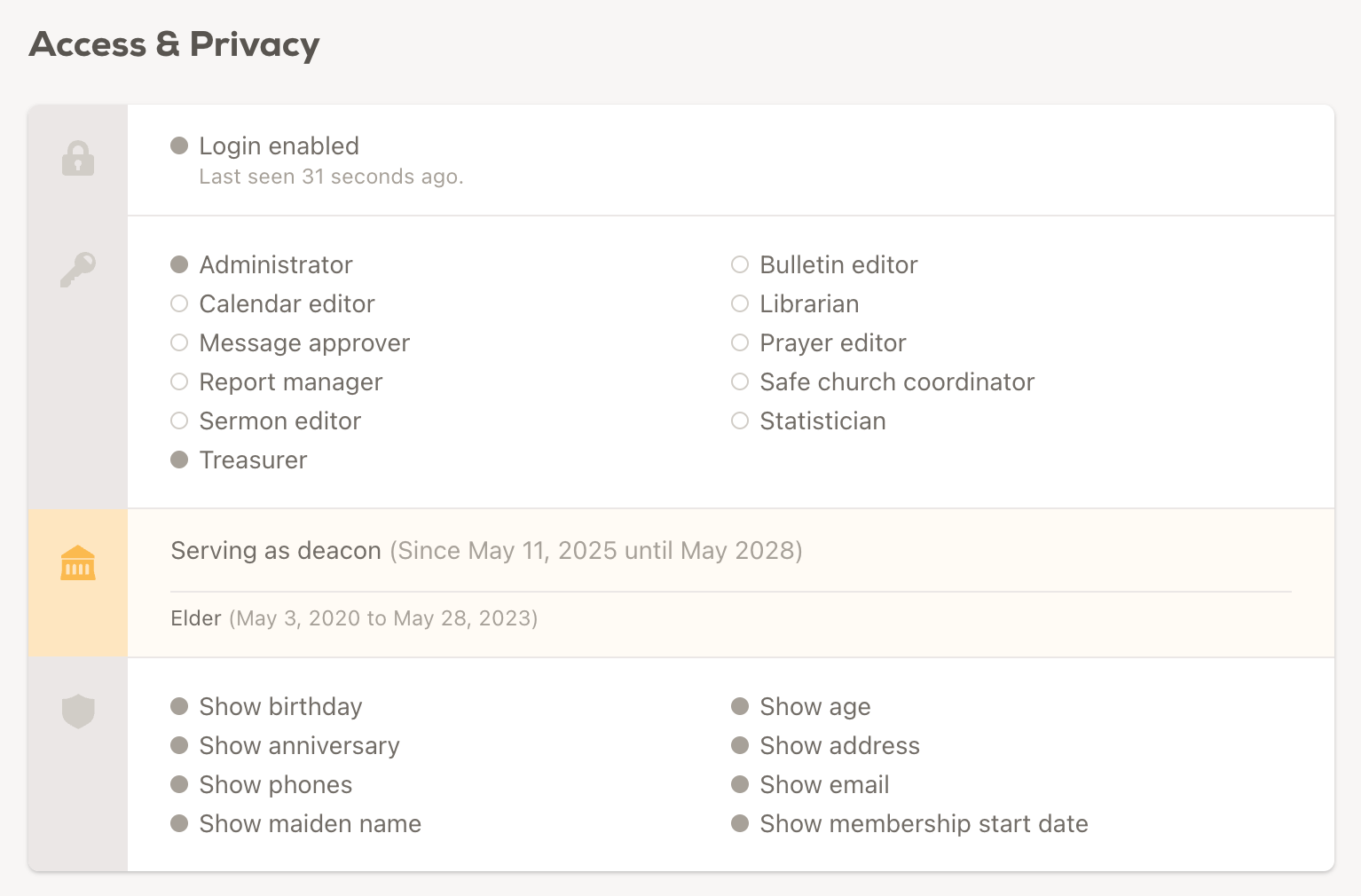This screenshot has height=896, width=1361.
Task: Disable the Administrator role
Action: pyautogui.click(x=179, y=264)
